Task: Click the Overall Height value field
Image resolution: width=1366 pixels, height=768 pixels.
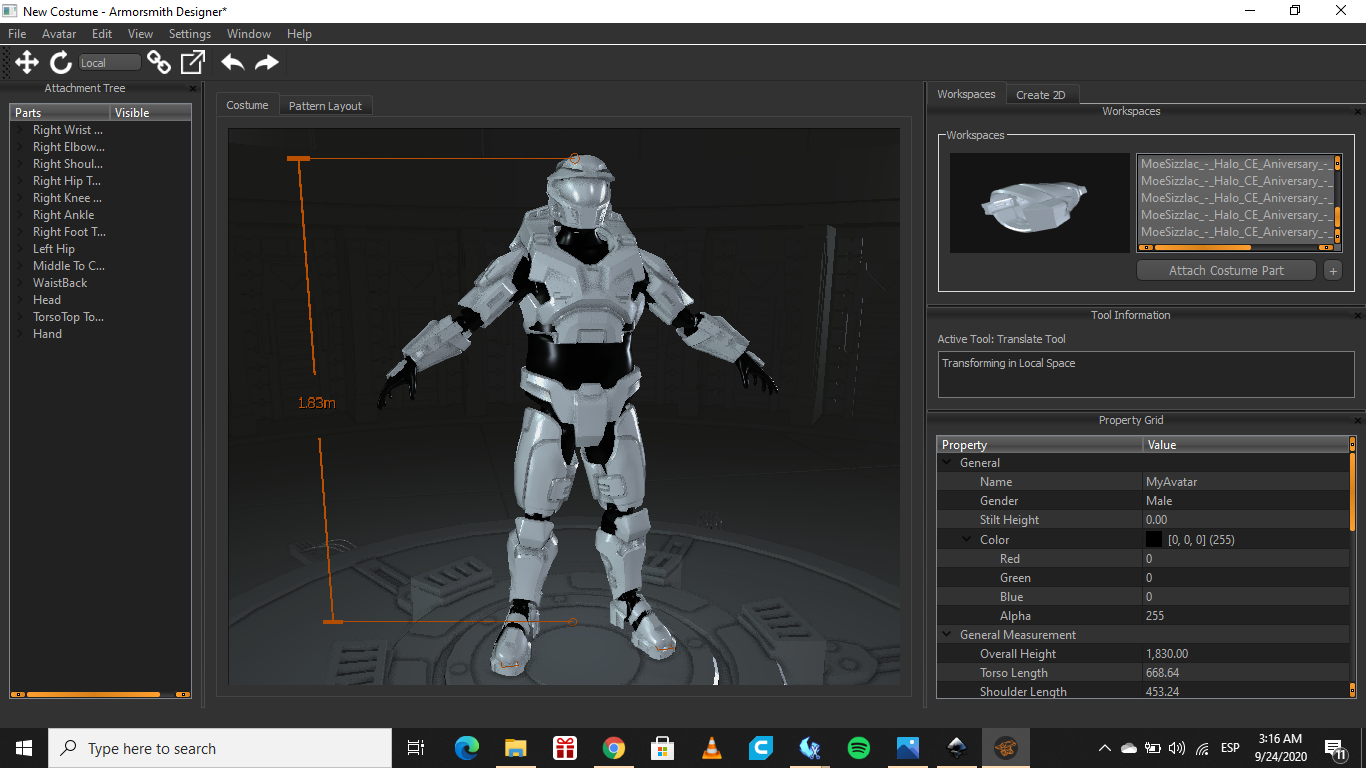Action: (1245, 654)
